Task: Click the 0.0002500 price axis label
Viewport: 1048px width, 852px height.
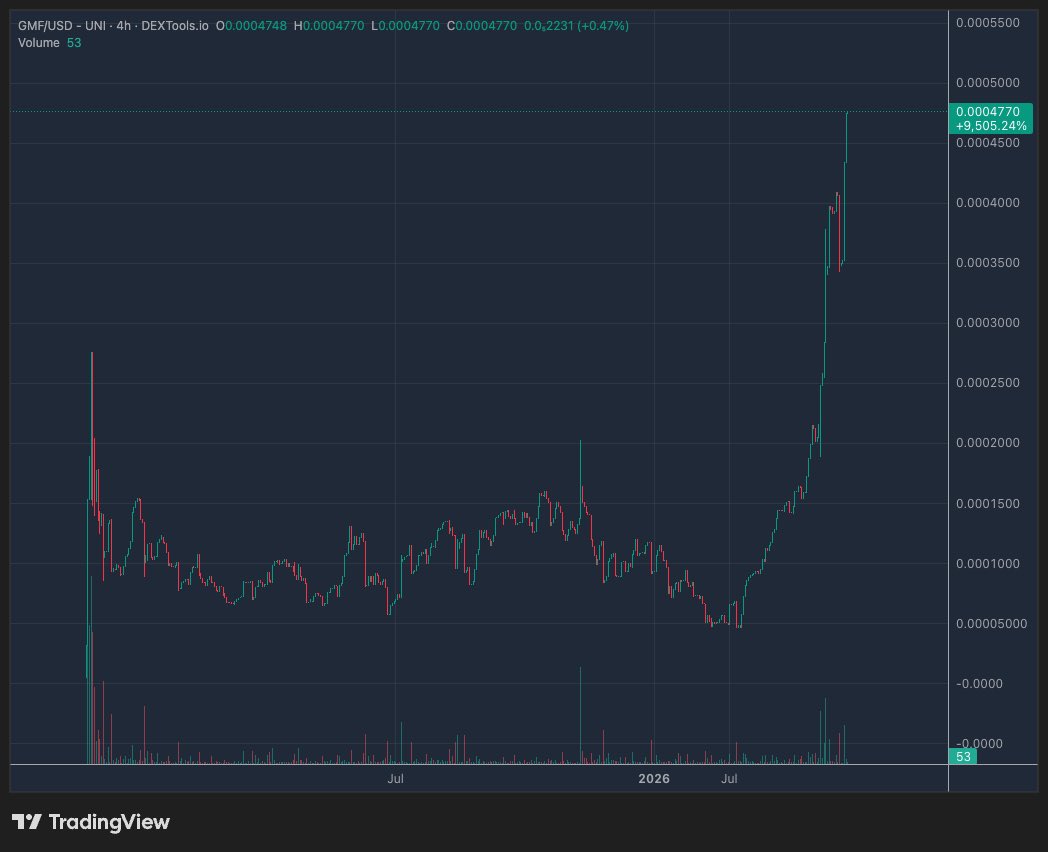Action: point(988,383)
